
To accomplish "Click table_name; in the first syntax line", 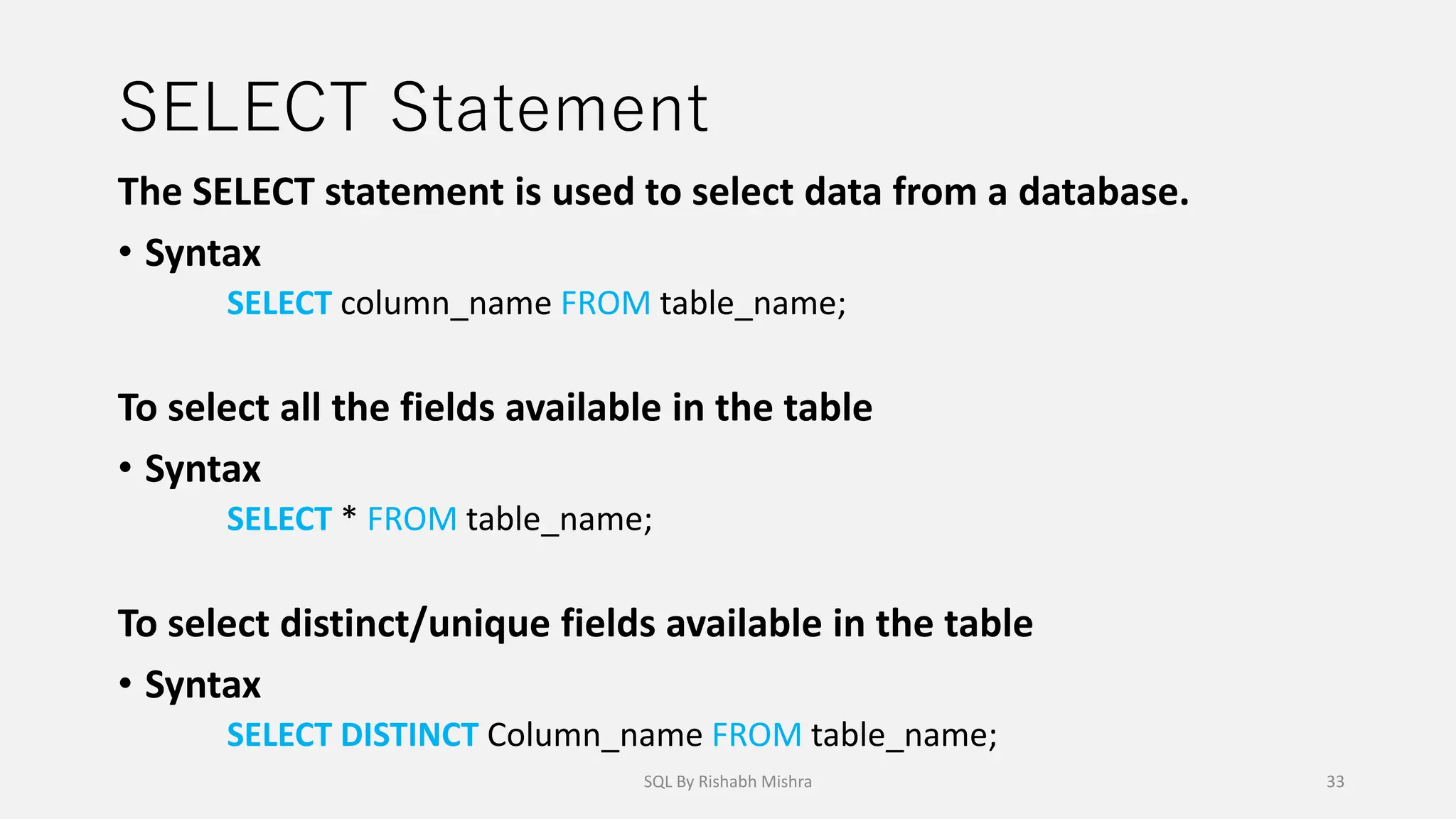I will [753, 304].
